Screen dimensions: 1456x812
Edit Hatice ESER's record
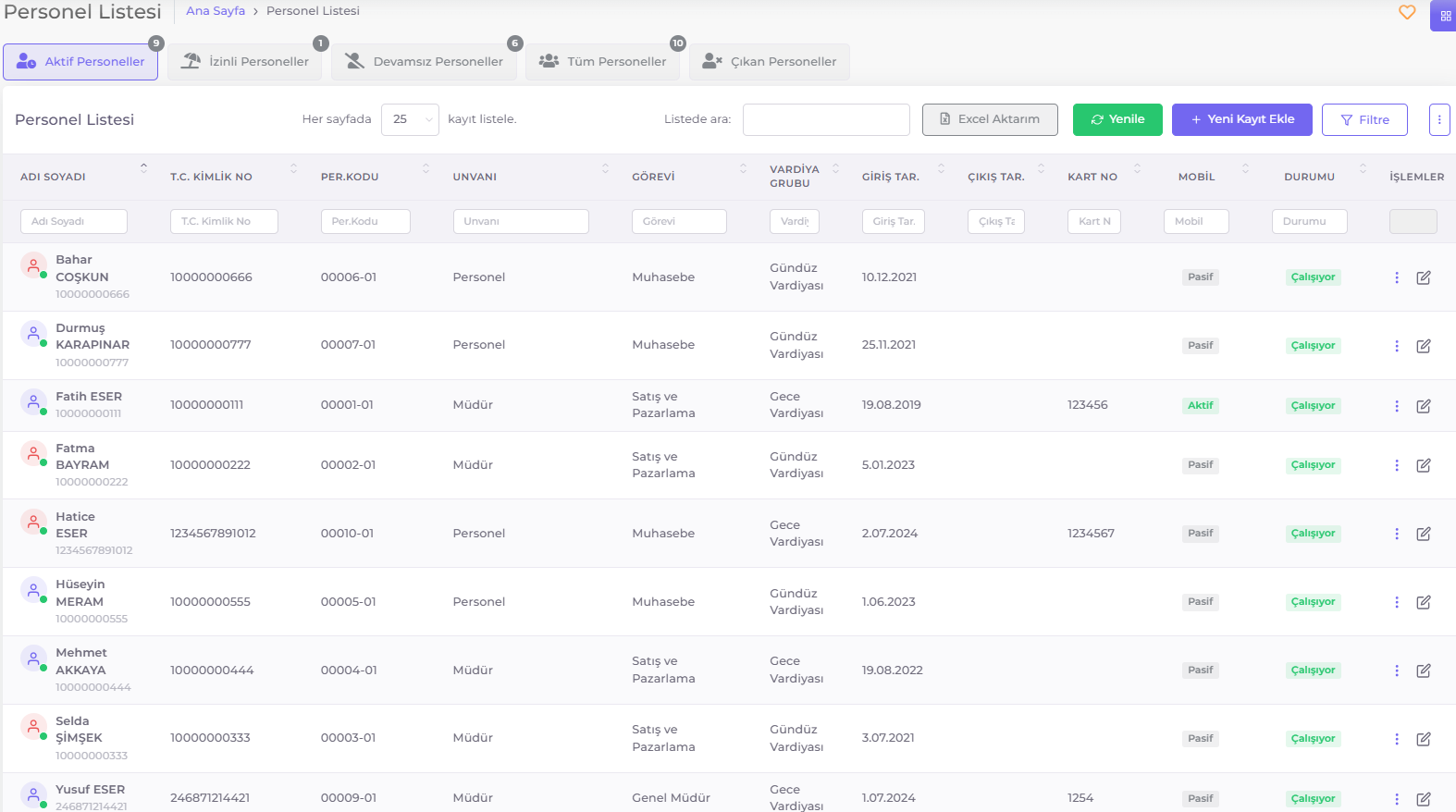1424,534
